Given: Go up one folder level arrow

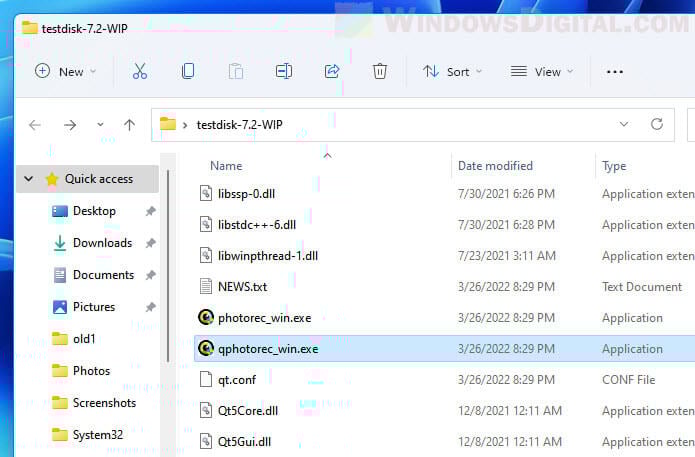Looking at the screenshot, I should click(x=129, y=125).
